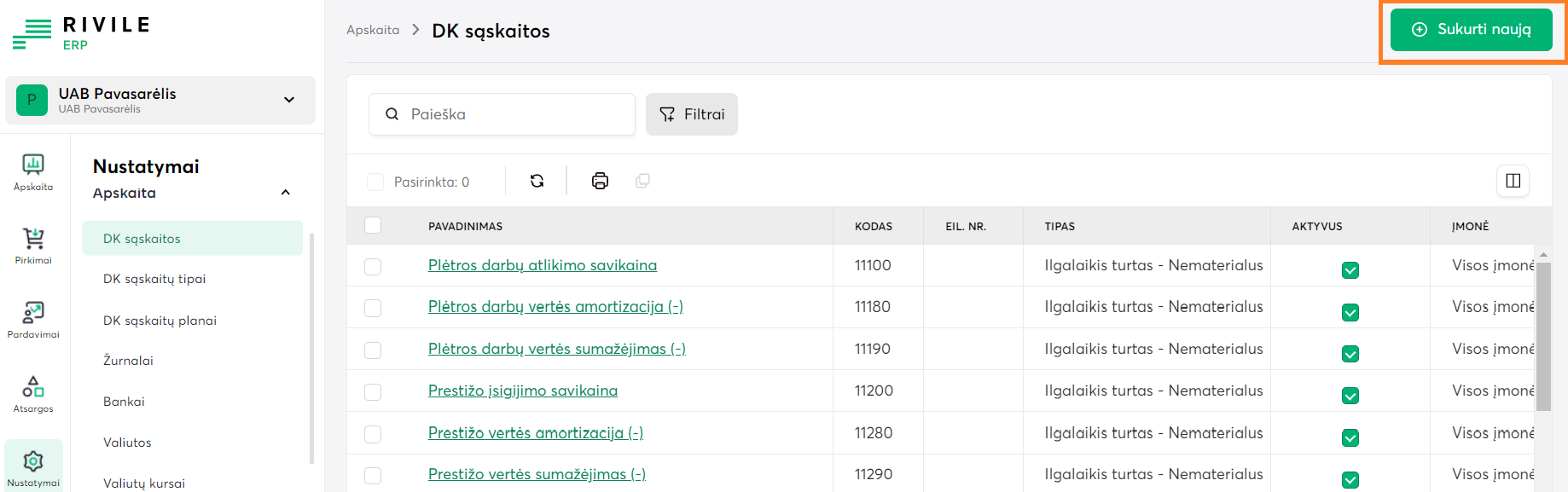The width and height of the screenshot is (1568, 492).
Task: Check the select-all checkbox in table header
Action: click(373, 226)
